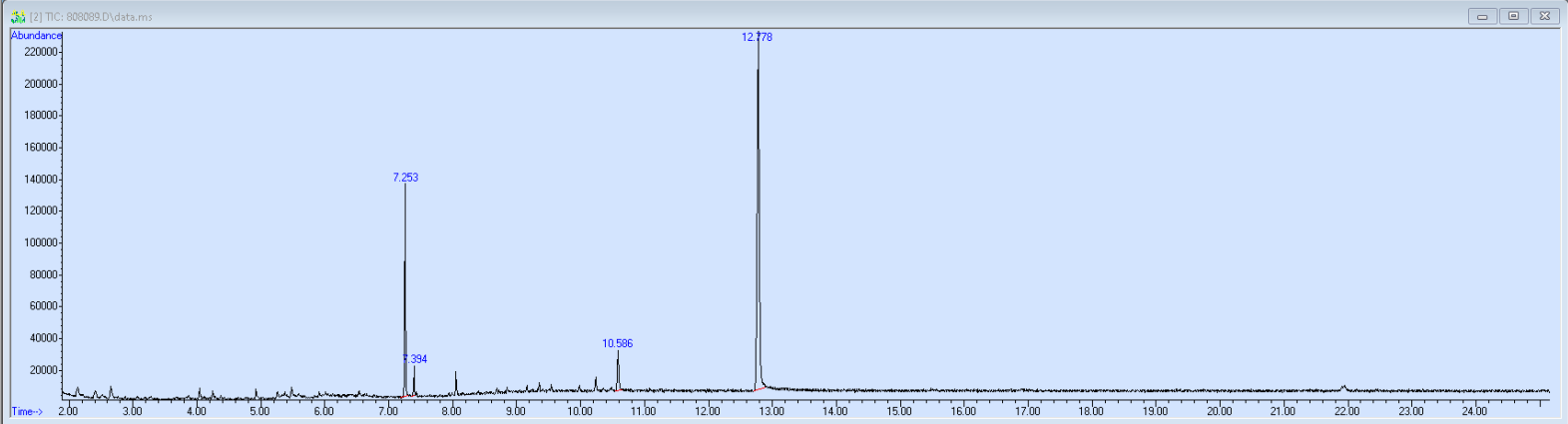
Task: Click the time axis value 14.00
Action: pyautogui.click(x=835, y=411)
